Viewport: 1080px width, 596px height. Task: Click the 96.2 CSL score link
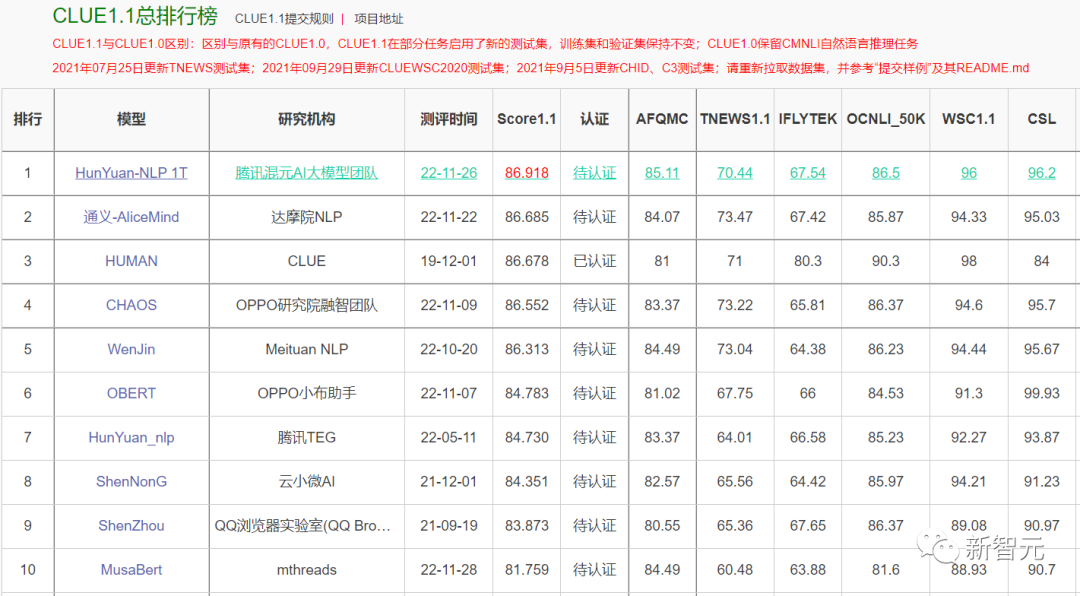click(1041, 173)
